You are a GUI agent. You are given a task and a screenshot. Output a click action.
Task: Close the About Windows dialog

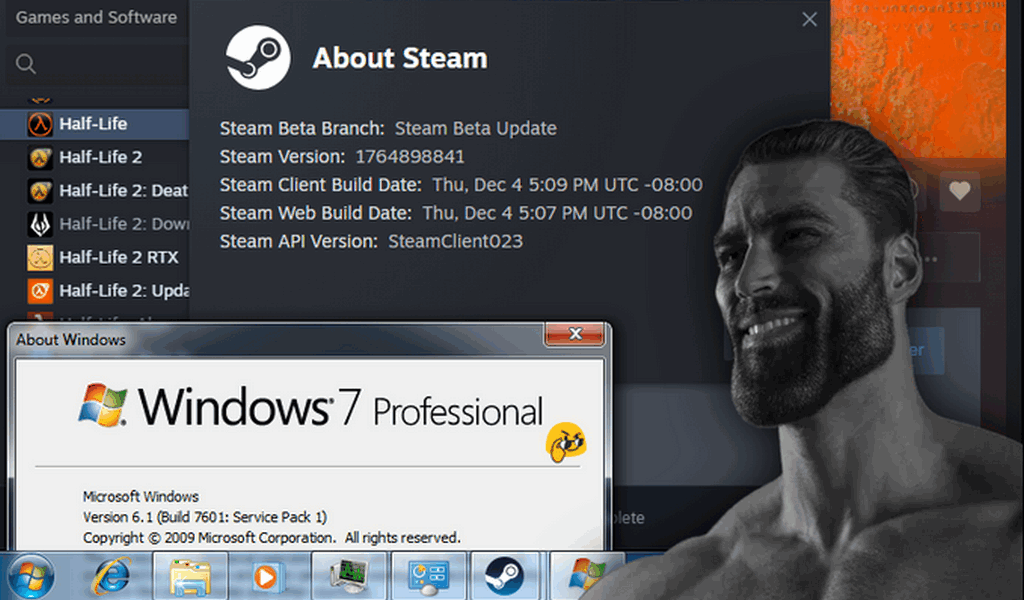click(575, 334)
